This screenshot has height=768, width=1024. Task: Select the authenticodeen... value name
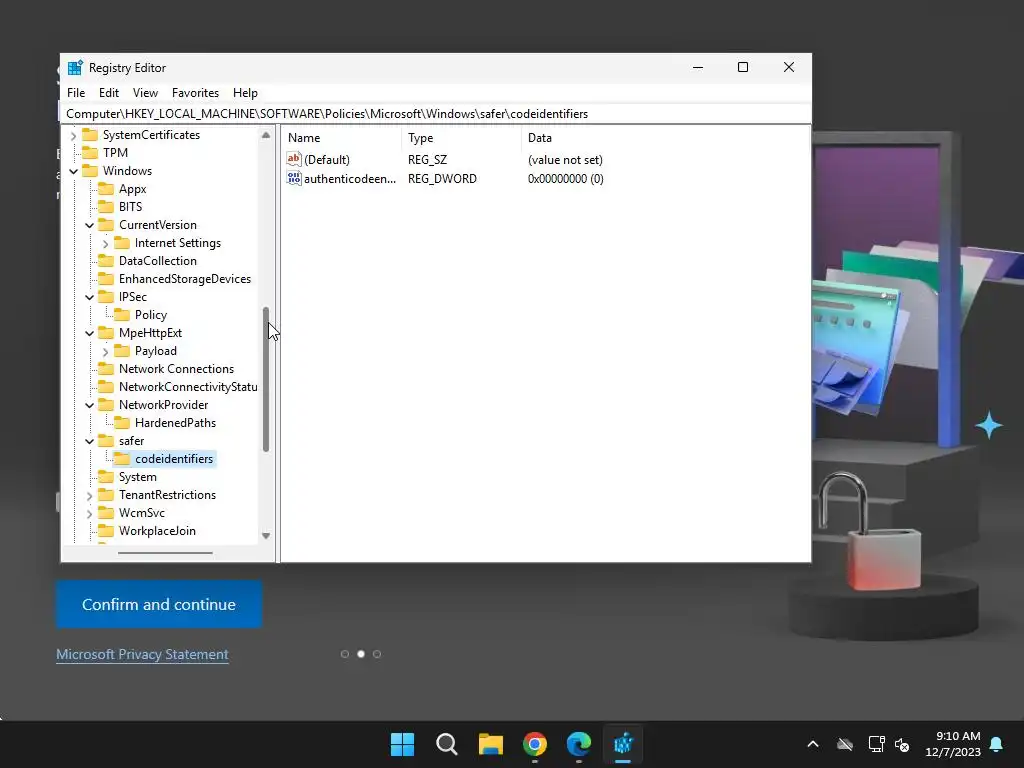(350, 179)
